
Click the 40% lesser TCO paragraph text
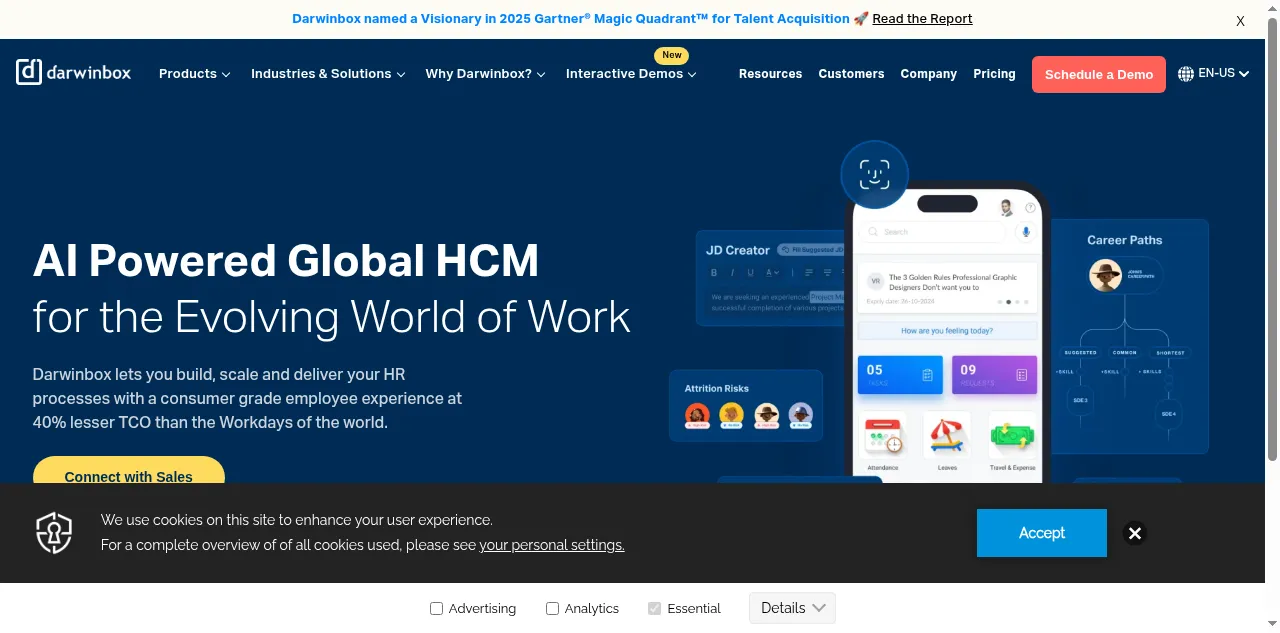[x=247, y=398]
